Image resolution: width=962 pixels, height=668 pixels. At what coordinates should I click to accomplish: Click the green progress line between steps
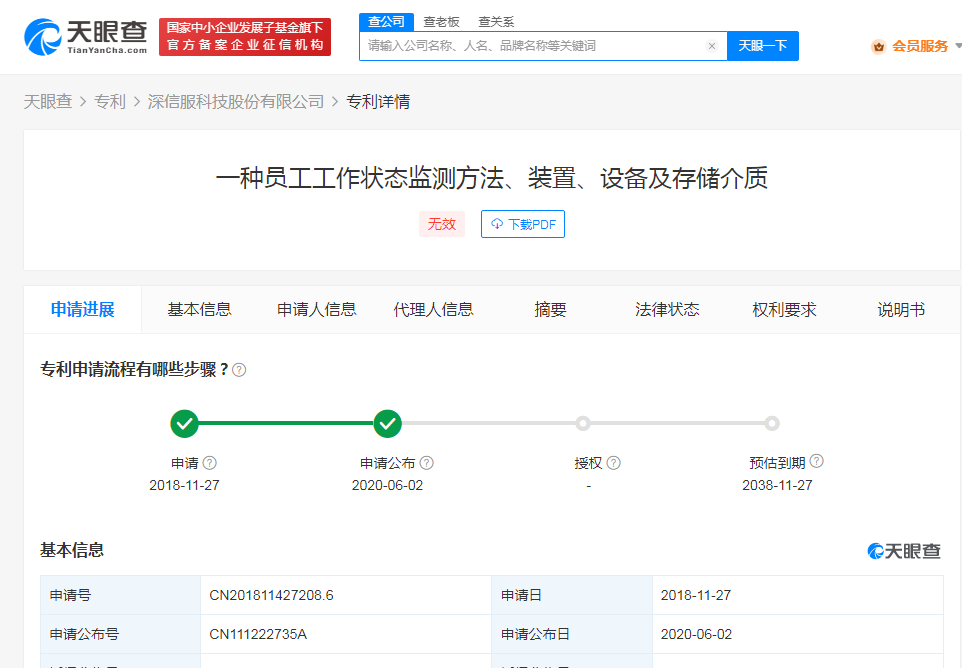pos(286,424)
